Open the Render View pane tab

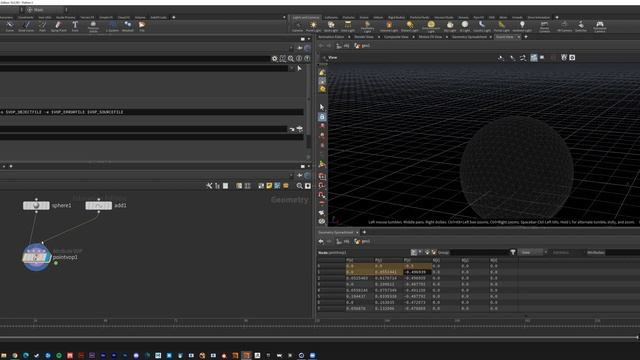tap(364, 37)
